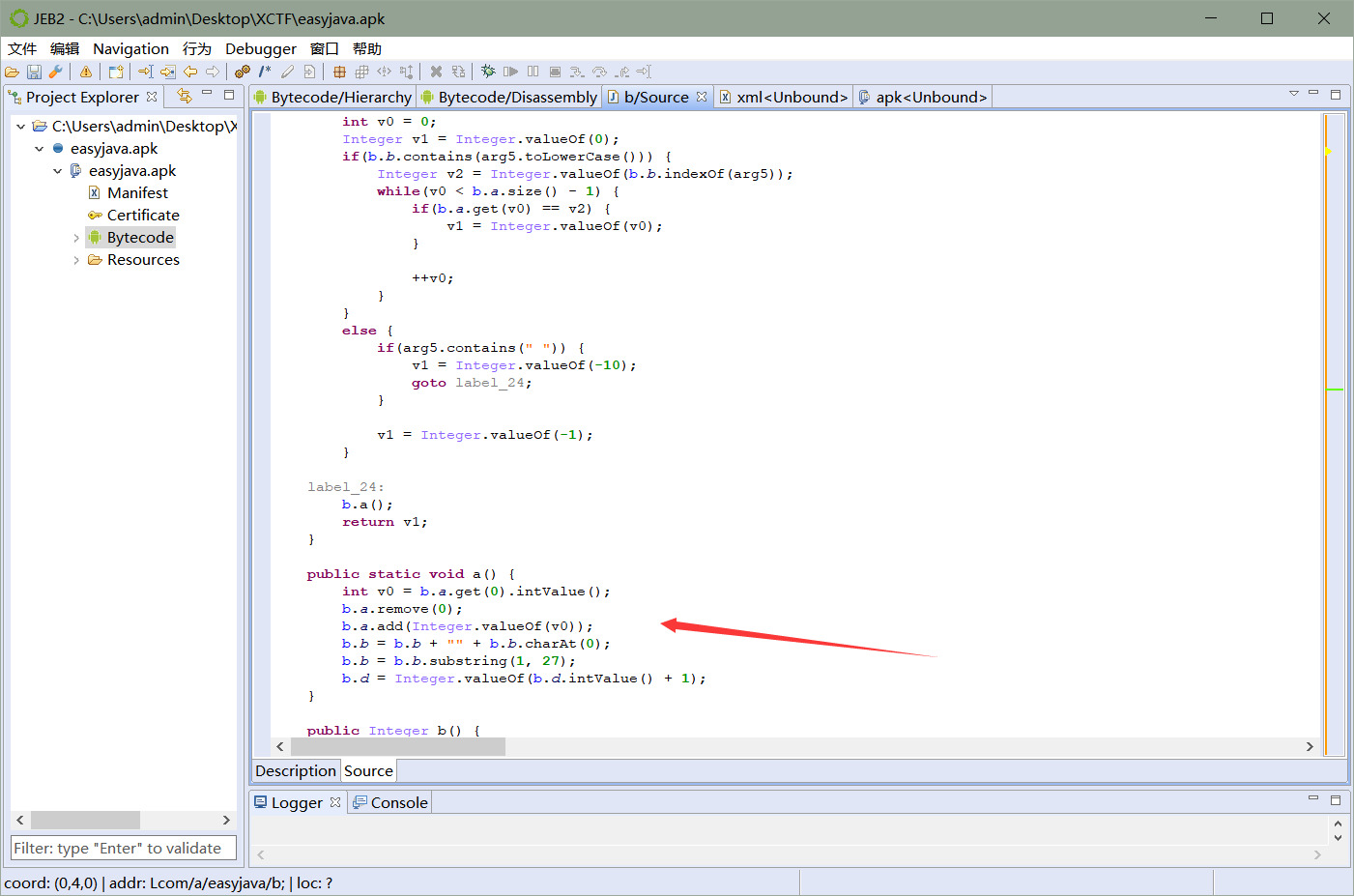Click the page-arrow export toolbar icon
The image size is (1354, 896).
(309, 72)
